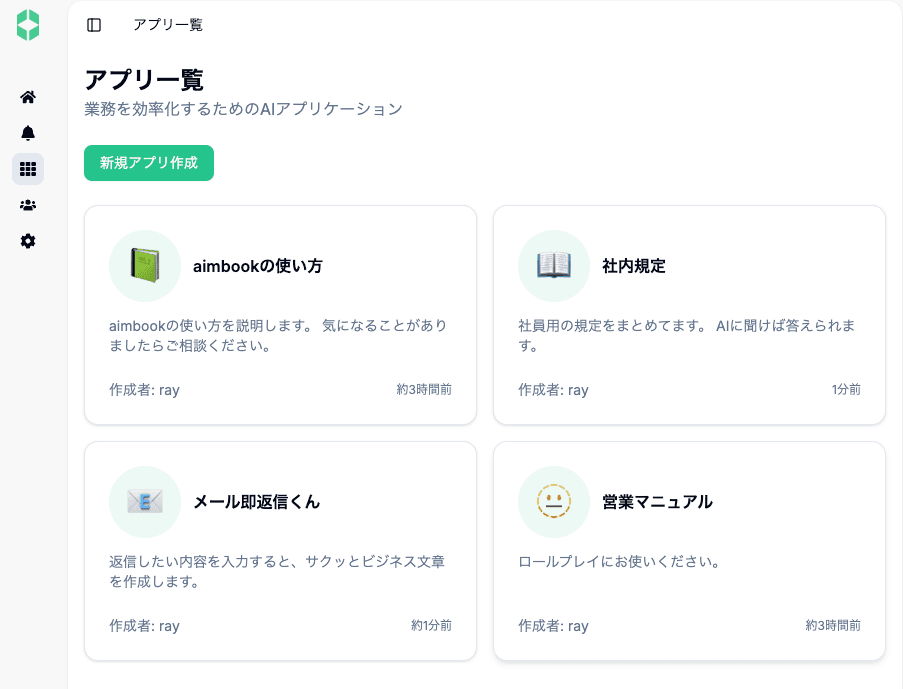The height and width of the screenshot is (689, 903).
Task: Open the 営業マニュアル app title
Action: (658, 502)
